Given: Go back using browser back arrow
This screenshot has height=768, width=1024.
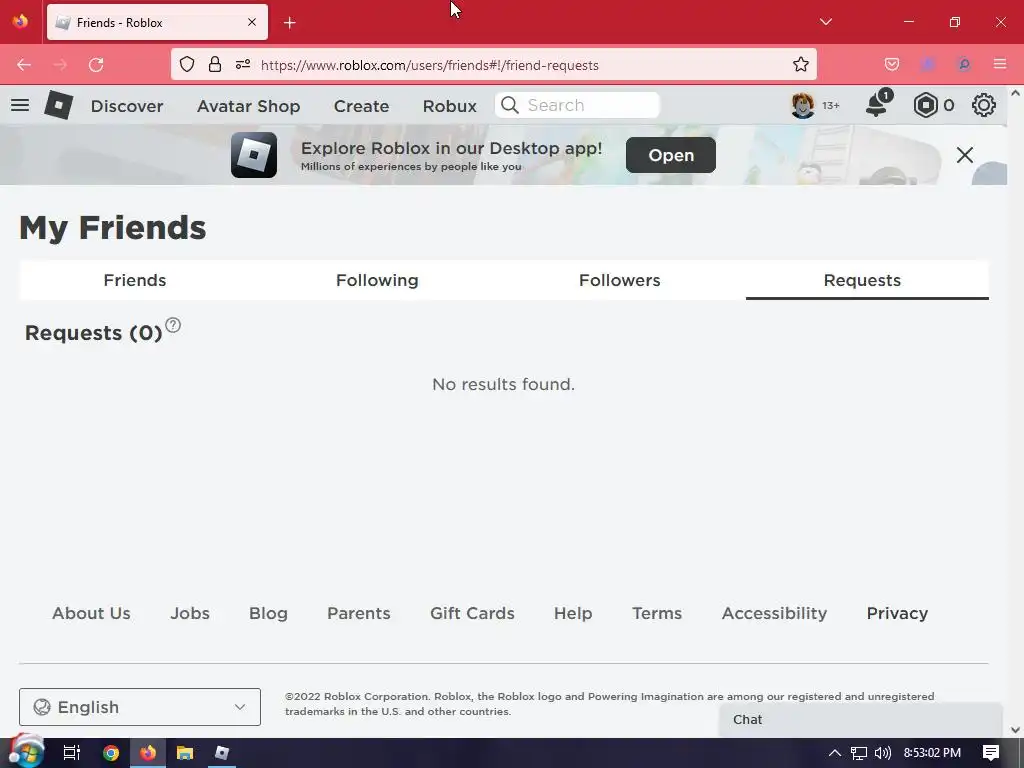Looking at the screenshot, I should tap(24, 65).
